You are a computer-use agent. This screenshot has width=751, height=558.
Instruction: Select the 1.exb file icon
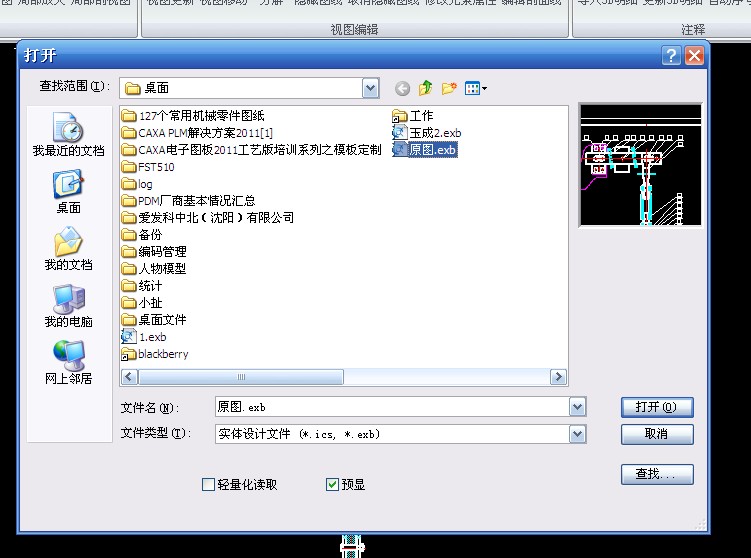coord(129,337)
